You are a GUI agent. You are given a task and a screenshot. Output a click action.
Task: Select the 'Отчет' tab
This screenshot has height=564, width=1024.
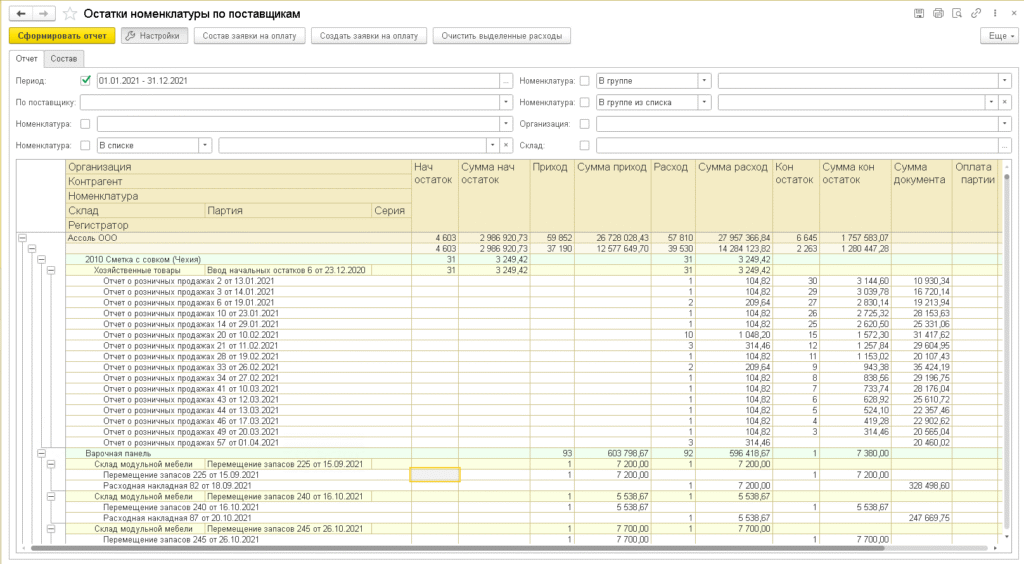[x=27, y=59]
